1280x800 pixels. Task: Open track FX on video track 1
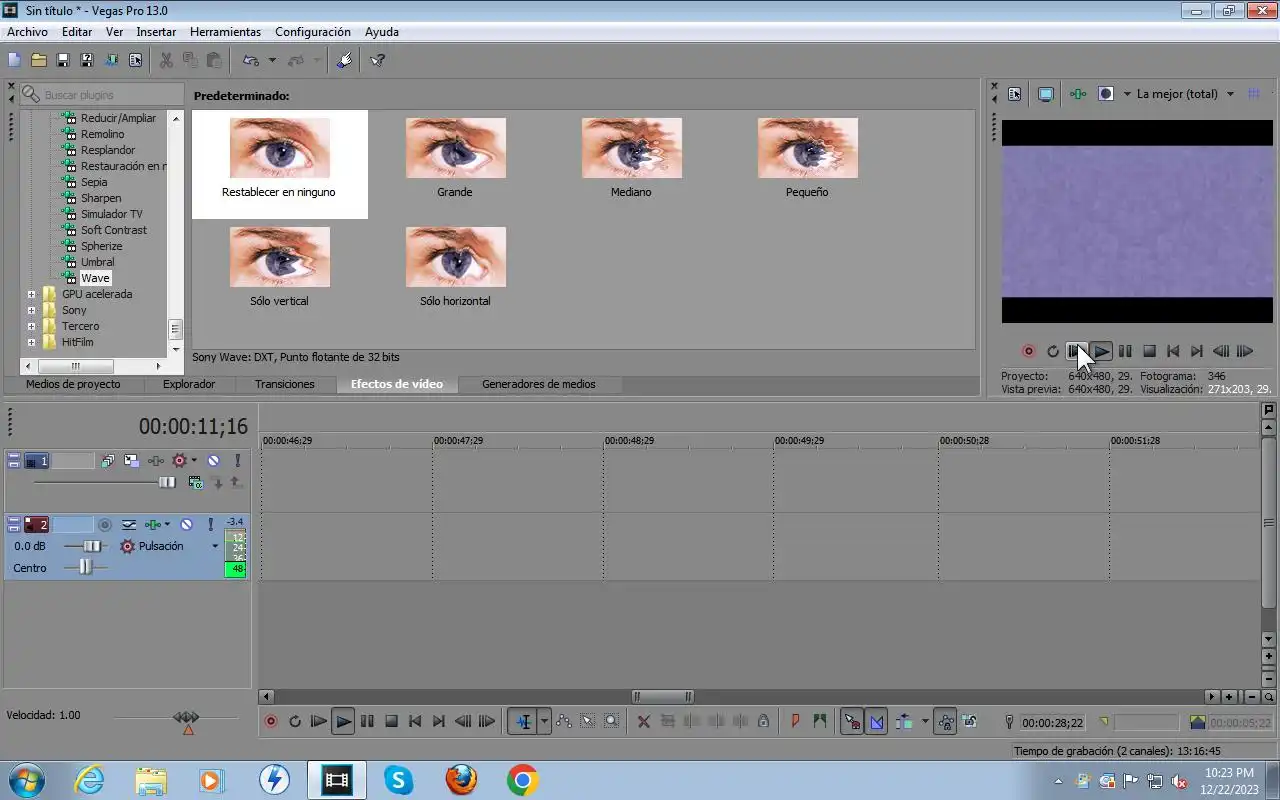click(156, 461)
